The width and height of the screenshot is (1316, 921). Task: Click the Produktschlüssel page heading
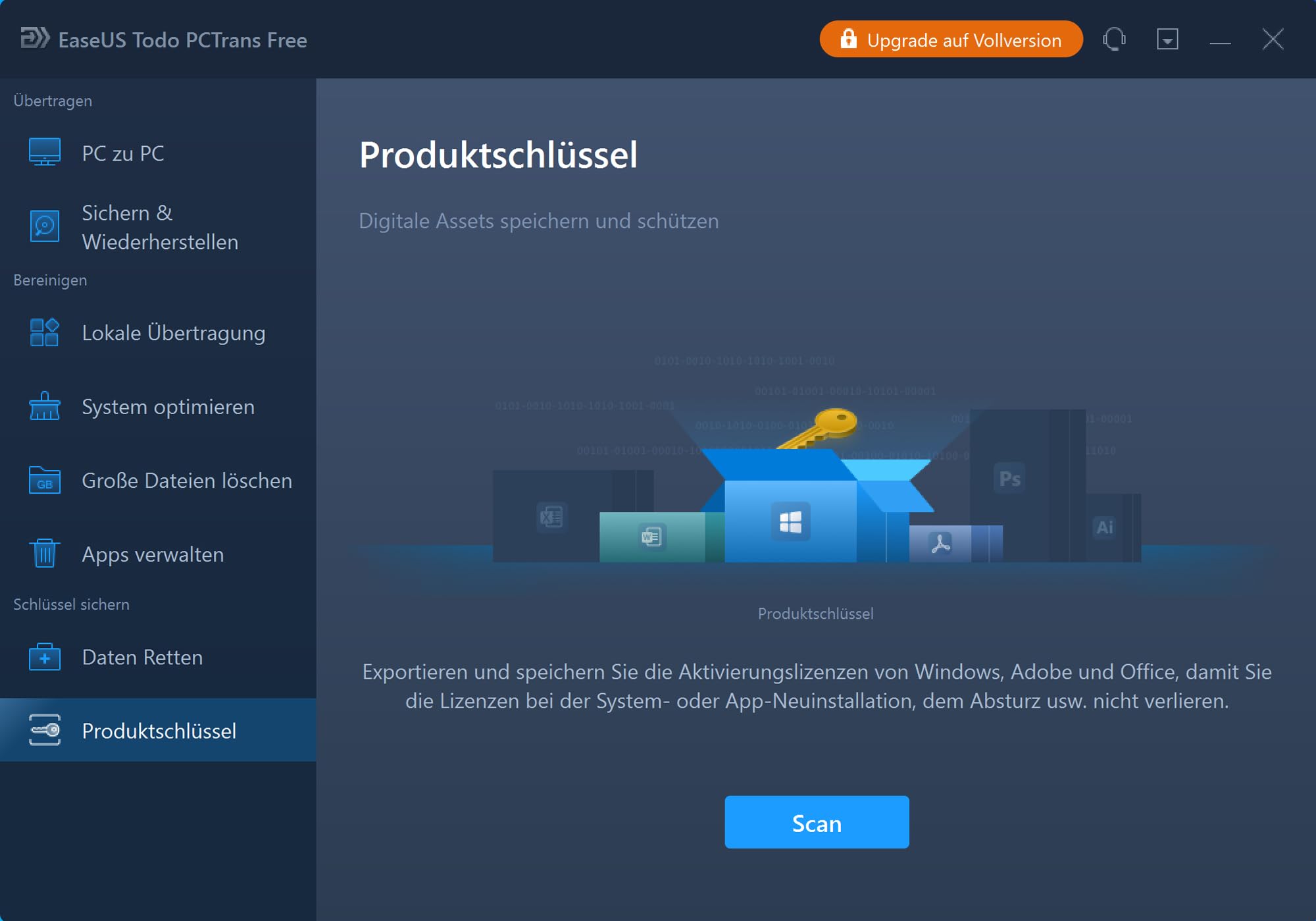pos(498,155)
